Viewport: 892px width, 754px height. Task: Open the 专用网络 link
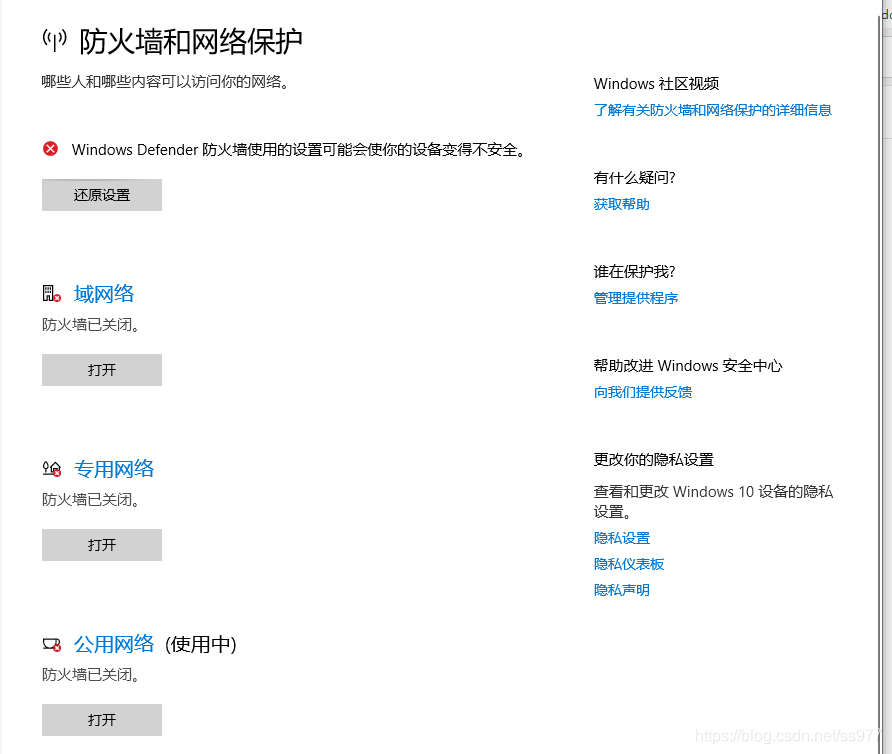point(114,469)
